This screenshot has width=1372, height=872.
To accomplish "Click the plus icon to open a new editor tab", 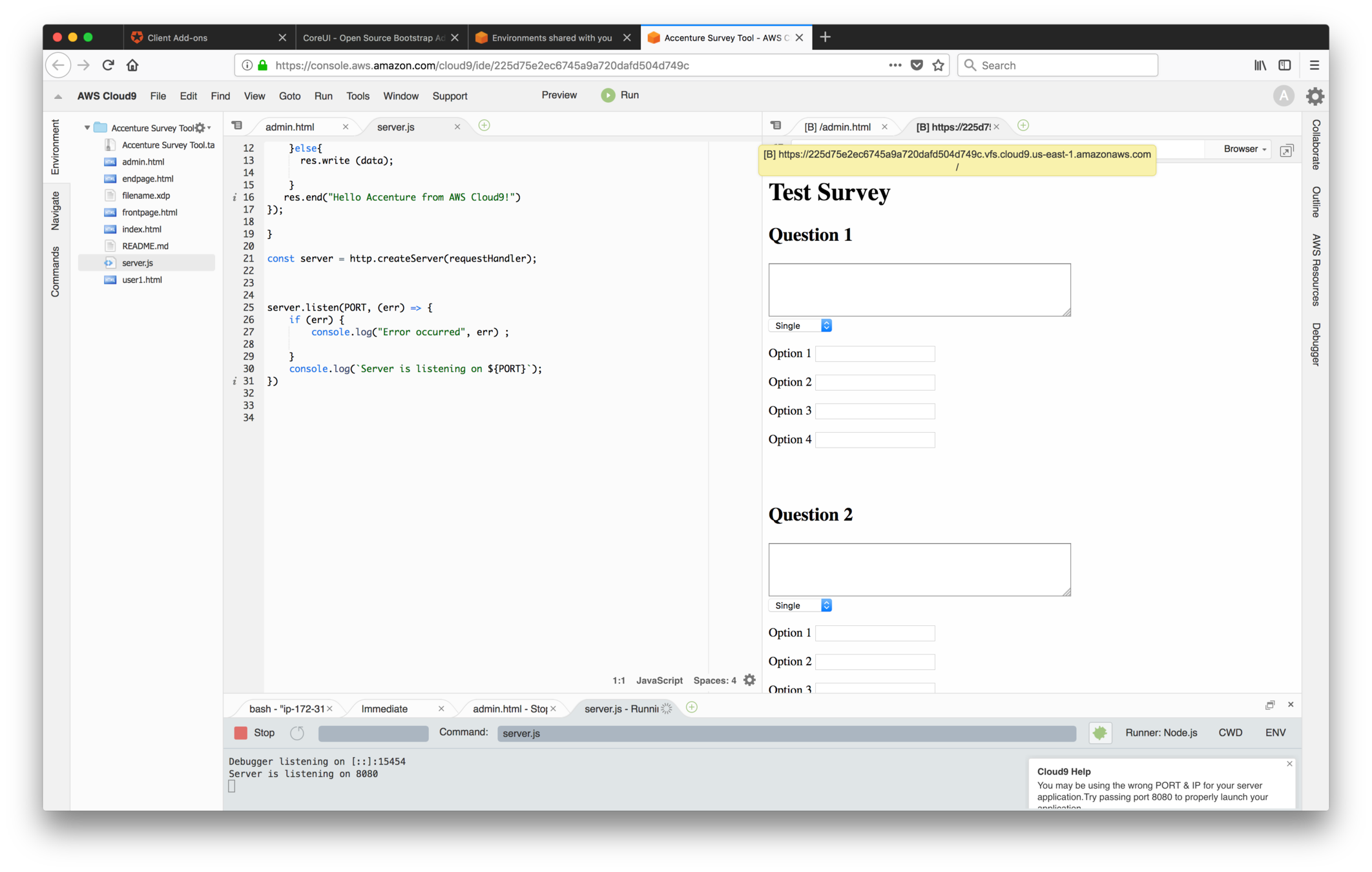I will coord(484,125).
